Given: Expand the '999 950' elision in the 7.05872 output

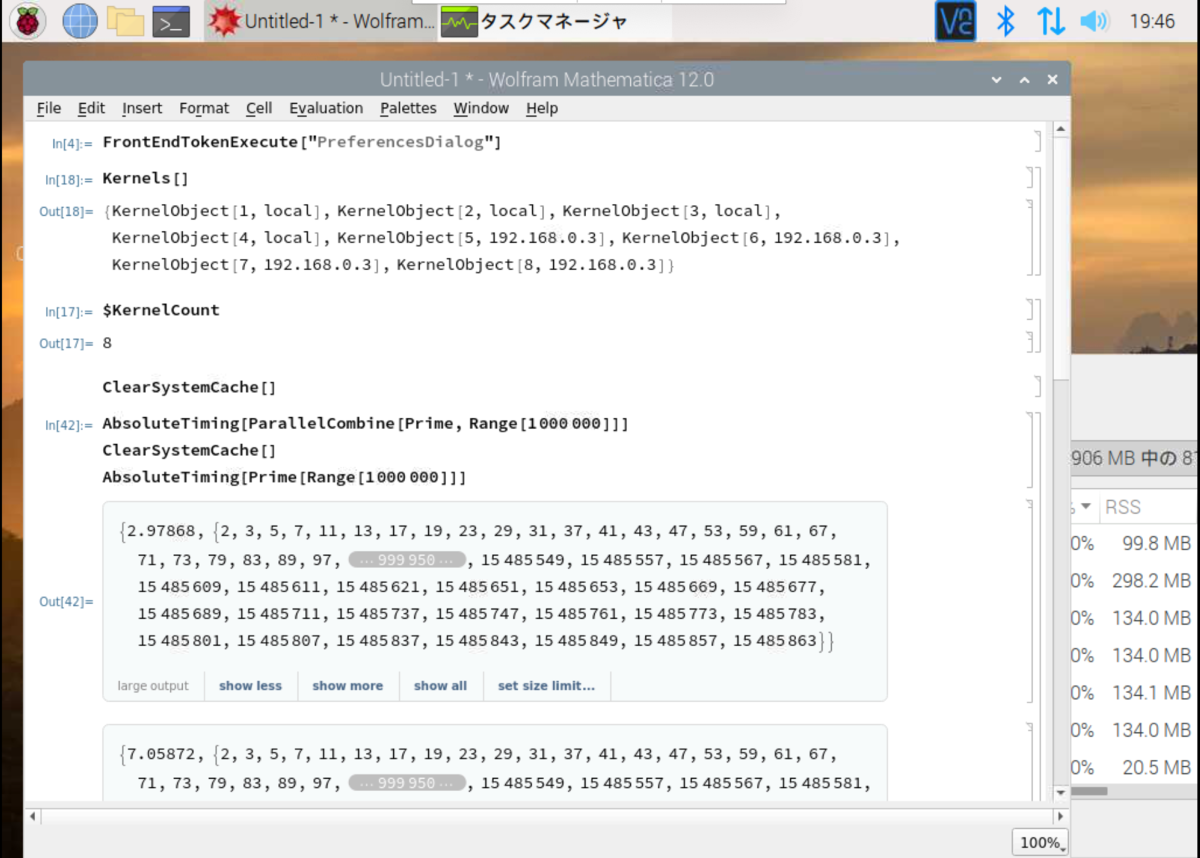Looking at the screenshot, I should (407, 783).
